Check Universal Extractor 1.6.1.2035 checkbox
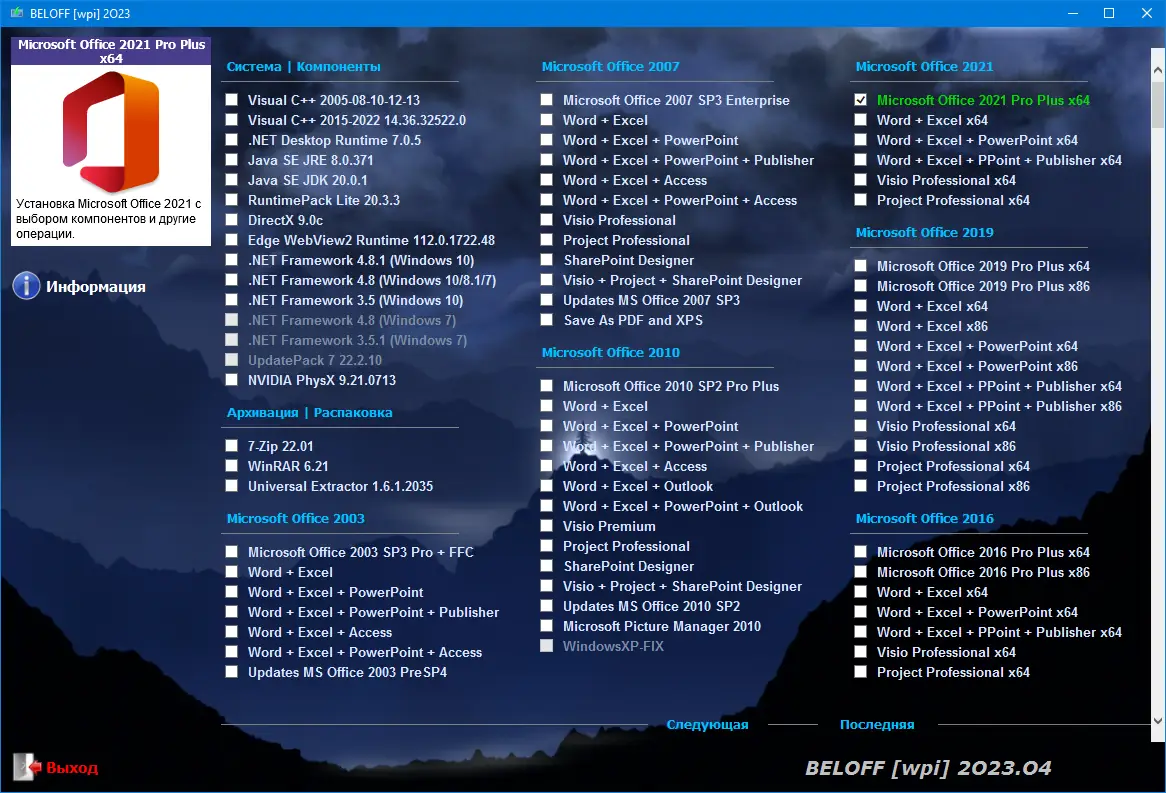 [232, 487]
